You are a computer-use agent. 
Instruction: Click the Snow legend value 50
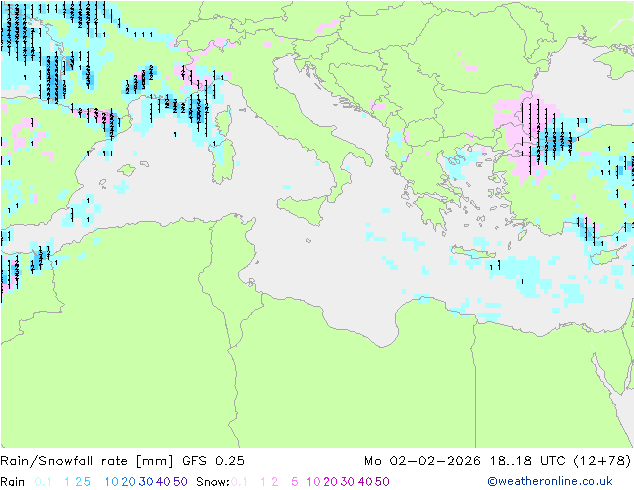click(x=382, y=482)
